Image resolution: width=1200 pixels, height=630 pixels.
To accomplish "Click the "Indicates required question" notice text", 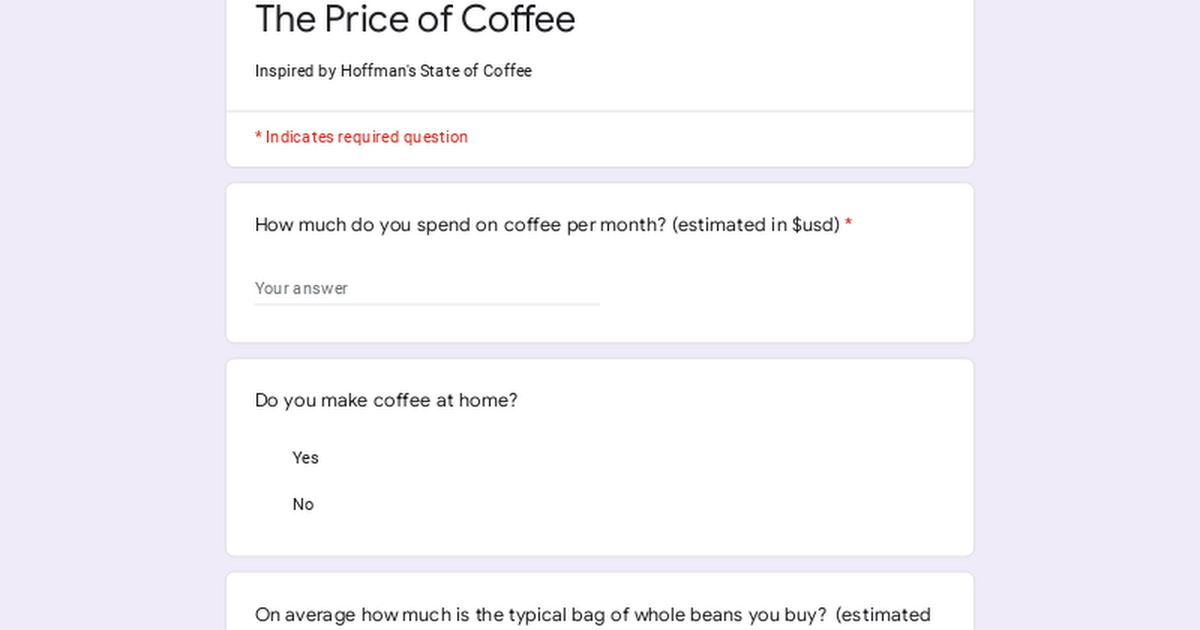I will 366,137.
